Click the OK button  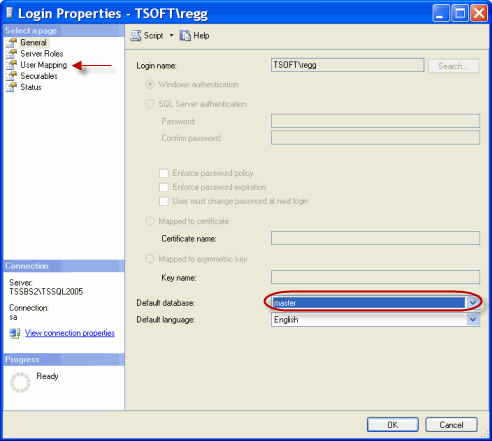[393, 425]
